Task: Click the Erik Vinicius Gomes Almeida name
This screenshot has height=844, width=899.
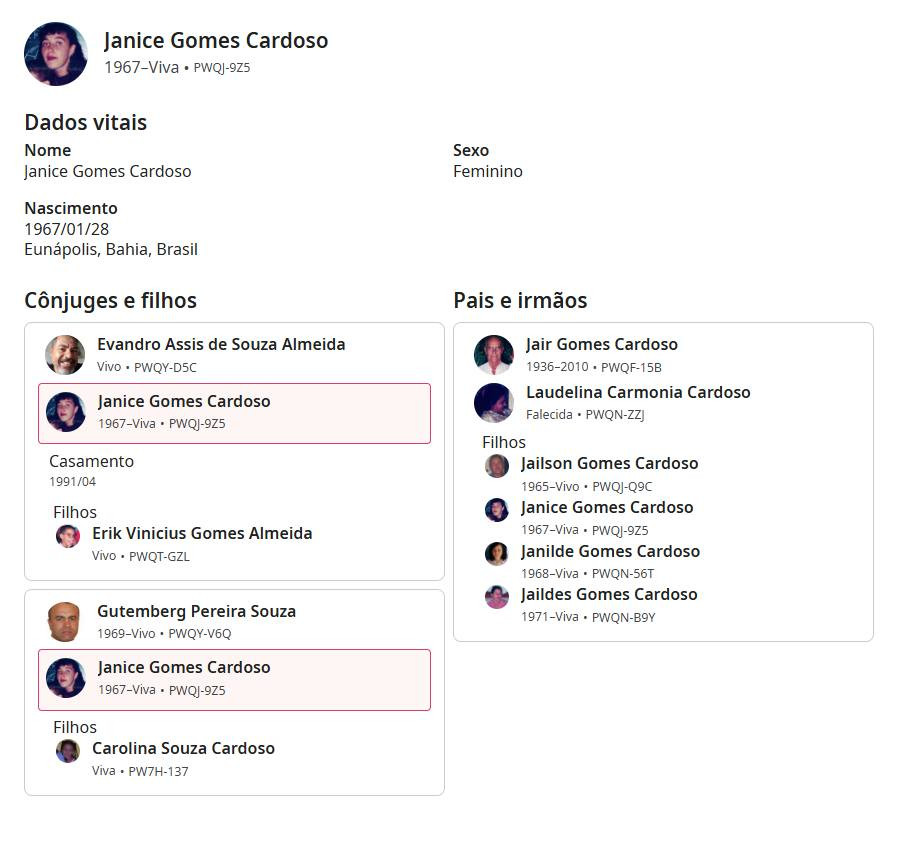Action: (x=202, y=533)
